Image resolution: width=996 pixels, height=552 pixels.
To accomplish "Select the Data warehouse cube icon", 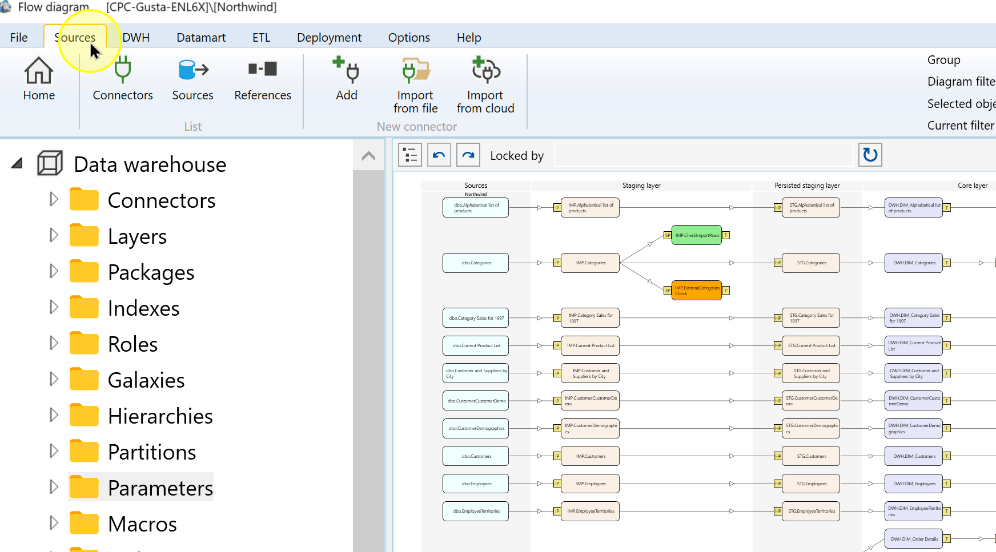I will click(x=50, y=163).
